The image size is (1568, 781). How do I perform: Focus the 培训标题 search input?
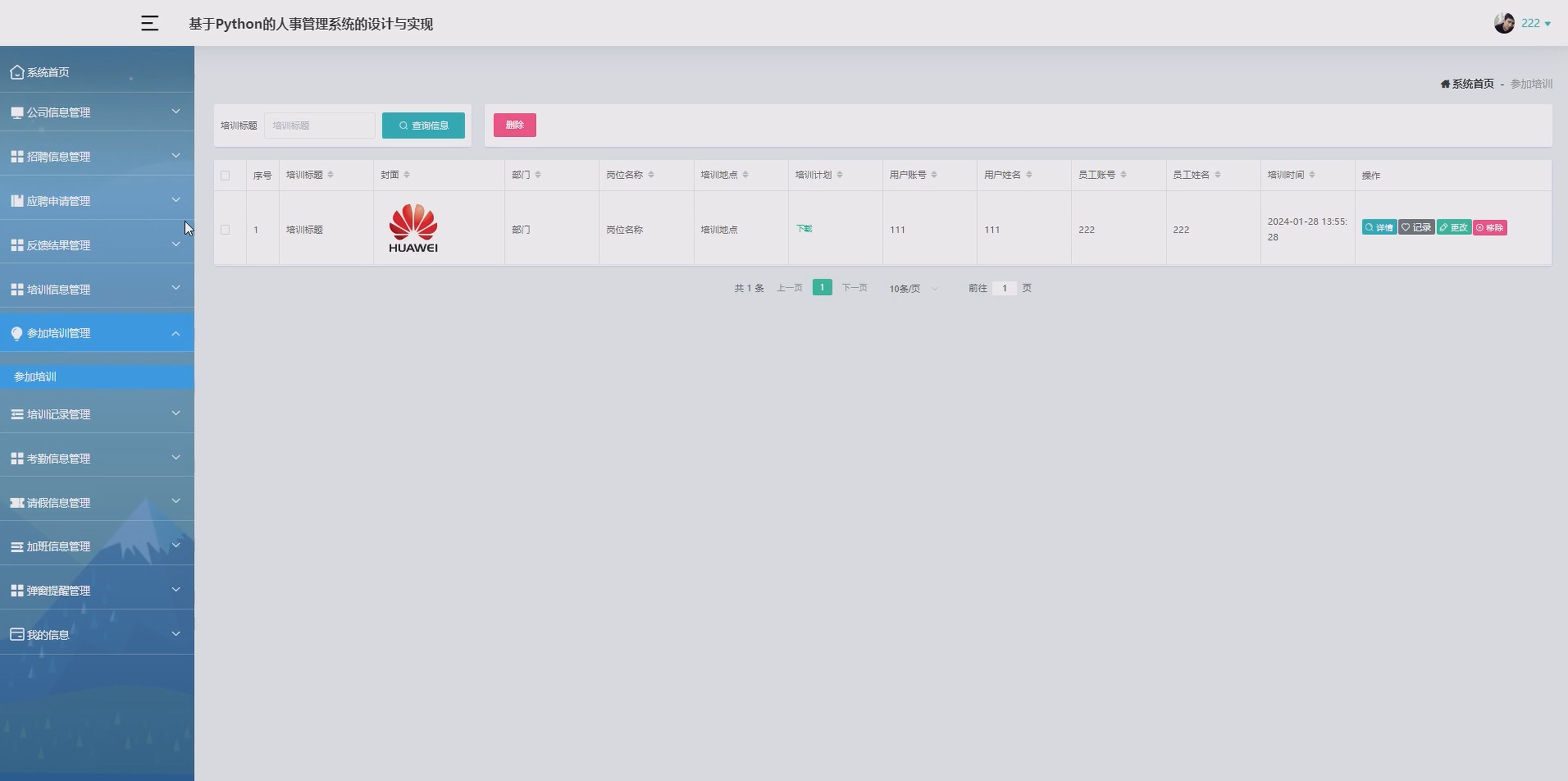click(320, 125)
